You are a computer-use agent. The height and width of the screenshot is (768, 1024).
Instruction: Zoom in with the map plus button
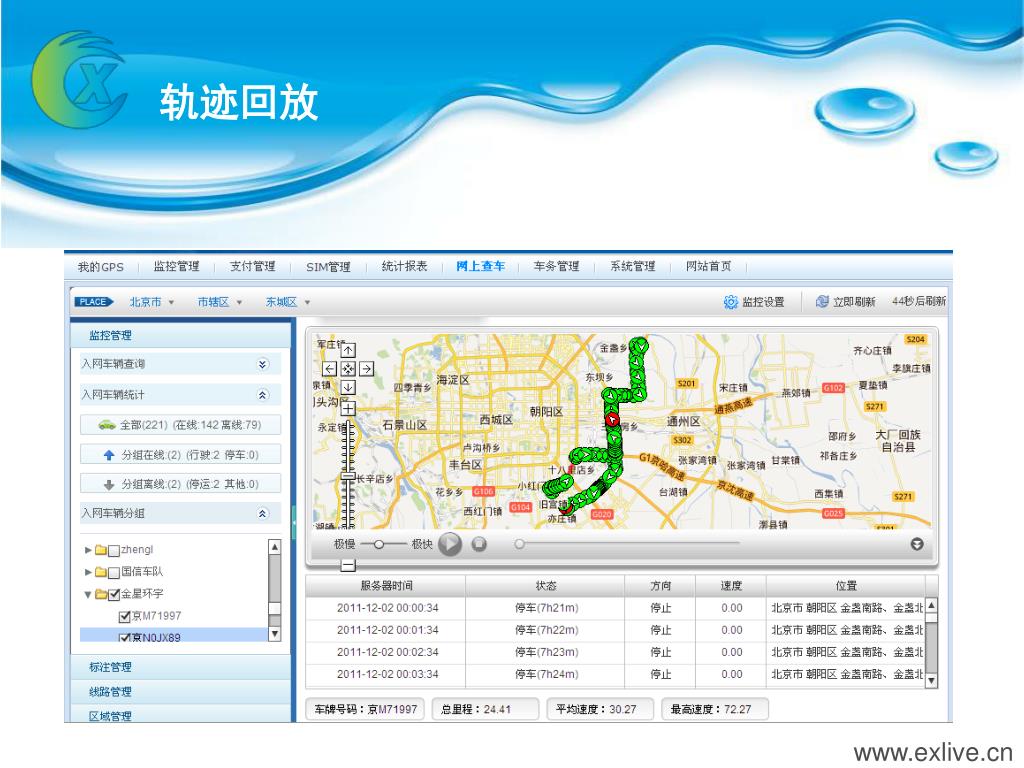pyautogui.click(x=348, y=409)
